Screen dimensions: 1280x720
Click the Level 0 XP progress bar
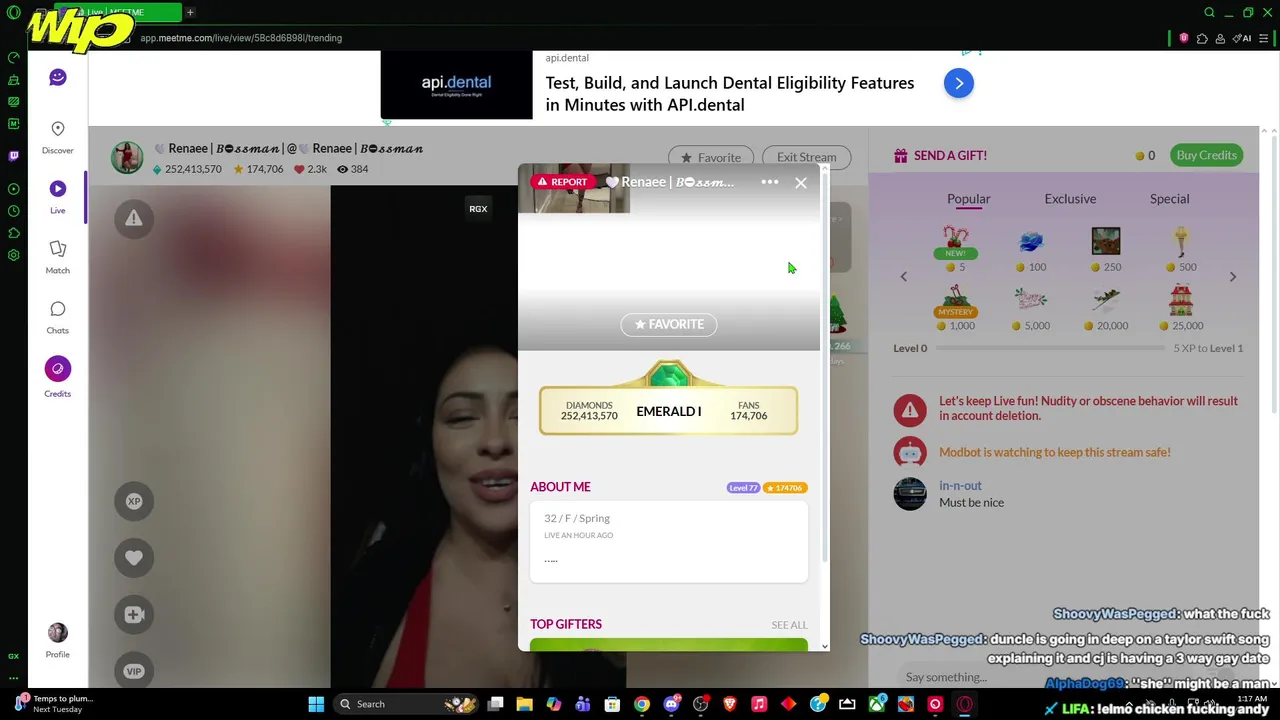(1050, 348)
